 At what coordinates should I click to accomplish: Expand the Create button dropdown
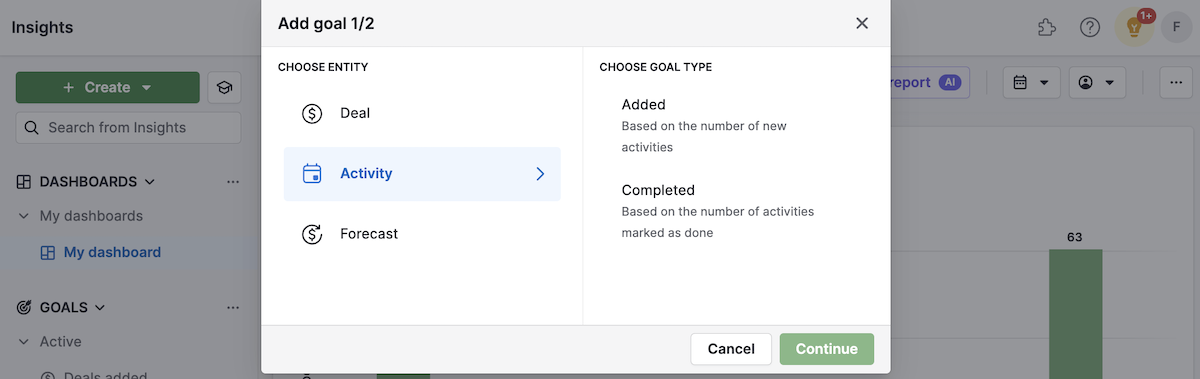click(x=147, y=87)
